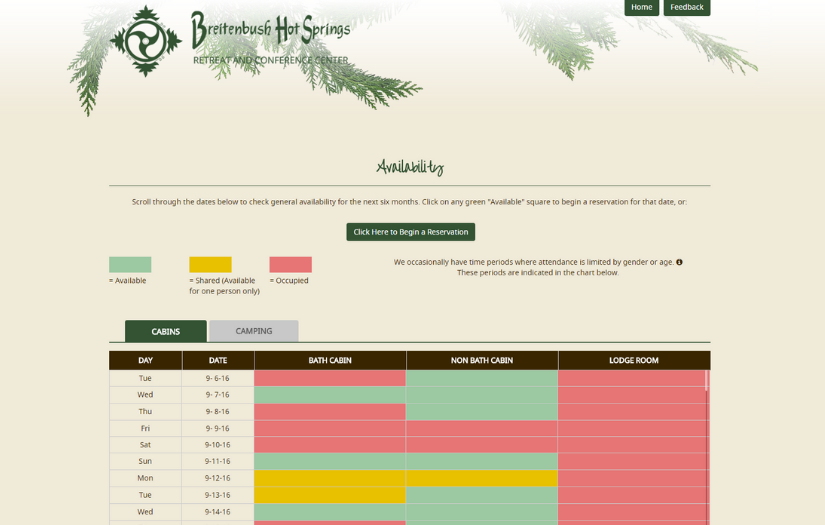Click the Breitenbush Hot Springs title text
The width and height of the screenshot is (825, 525).
[x=271, y=29]
